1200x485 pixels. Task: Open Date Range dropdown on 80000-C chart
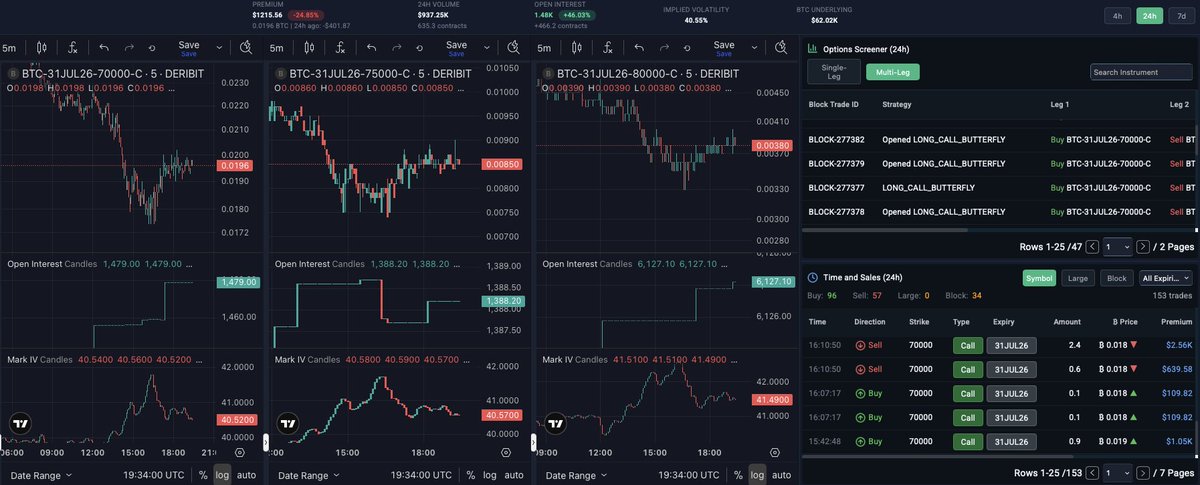click(x=576, y=475)
